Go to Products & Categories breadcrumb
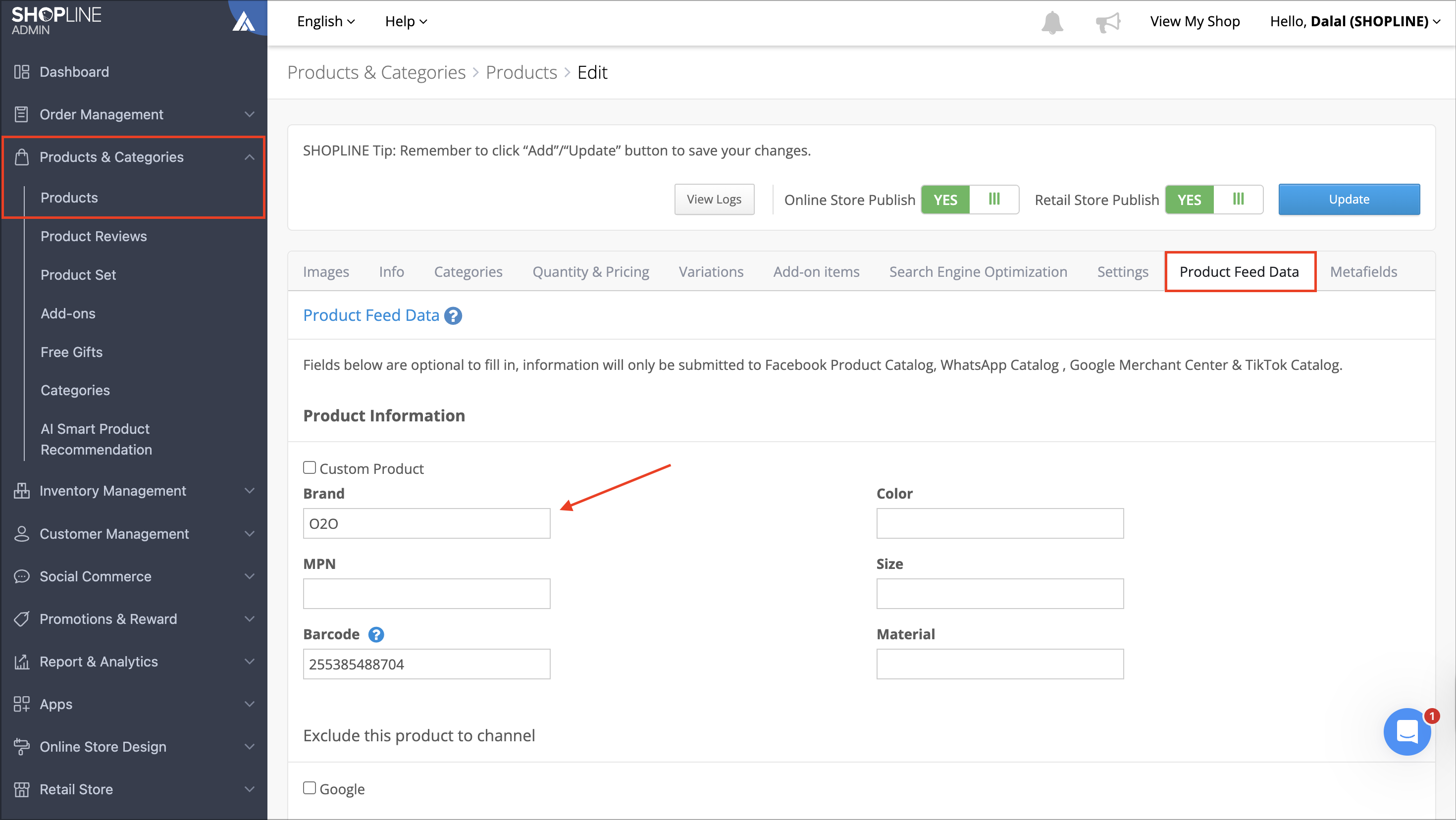 pos(376,72)
